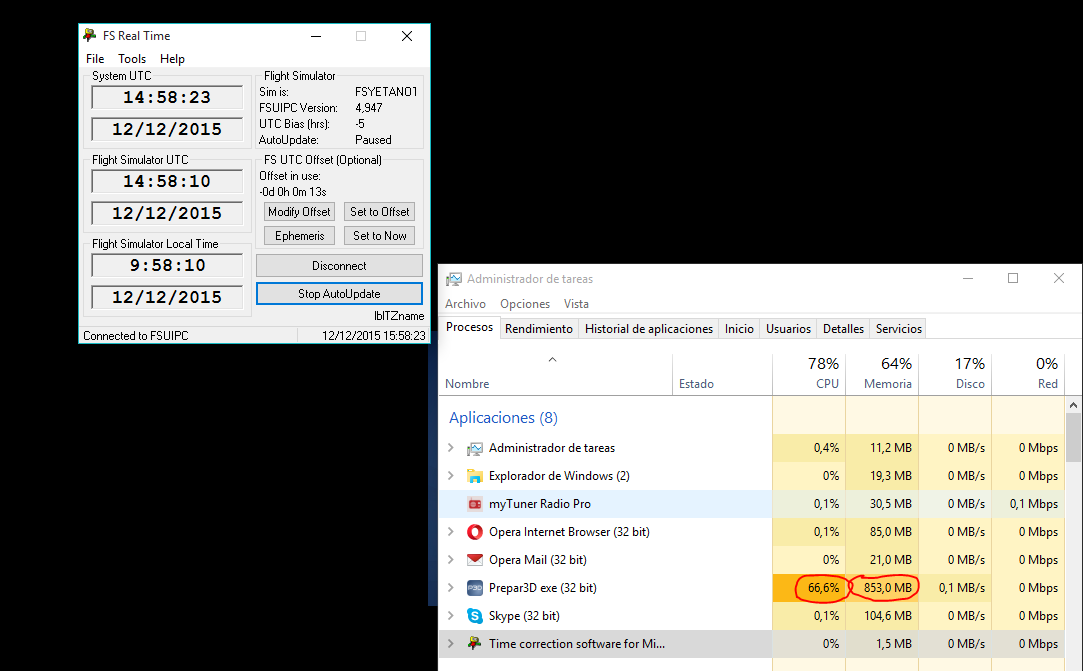1083x671 pixels.
Task: Expand the Time correction software row
Action: [451, 643]
